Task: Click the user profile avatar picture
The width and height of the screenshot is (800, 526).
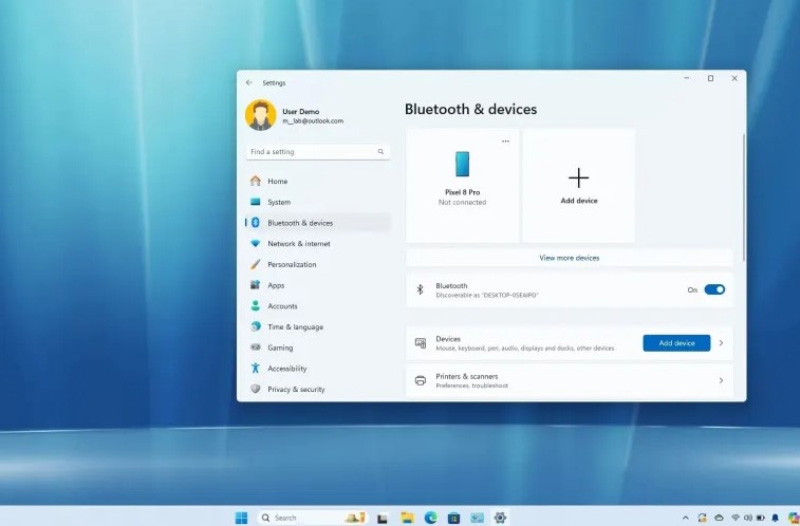Action: coord(261,115)
